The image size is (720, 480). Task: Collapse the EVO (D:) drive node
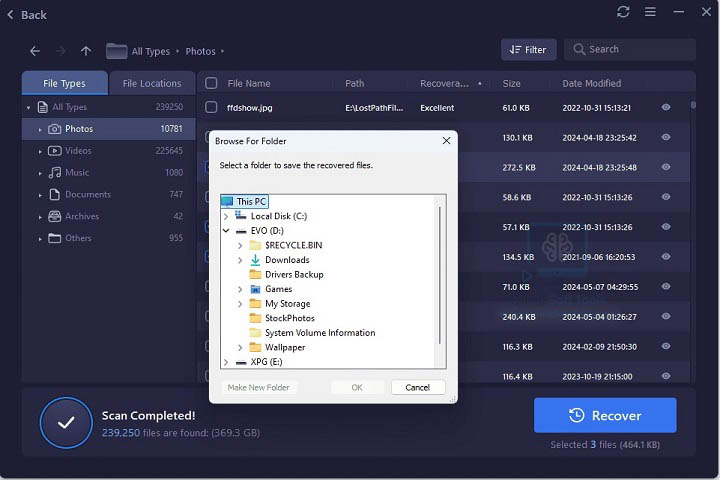pyautogui.click(x=226, y=231)
